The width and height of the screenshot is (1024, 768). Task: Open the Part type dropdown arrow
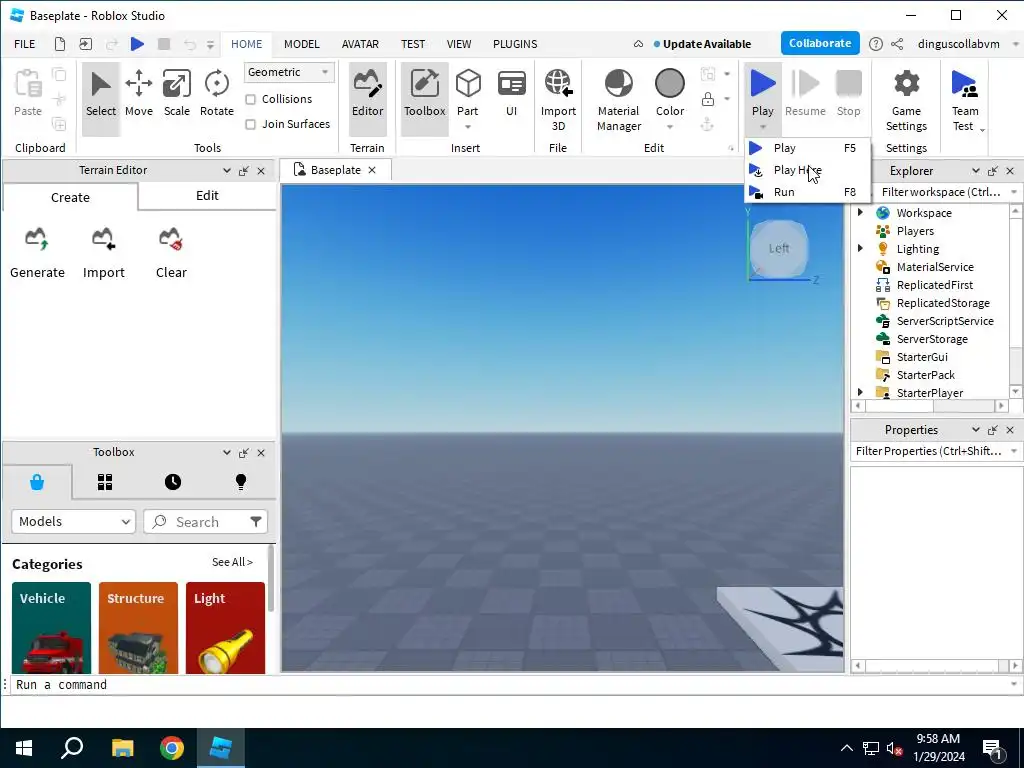468,127
